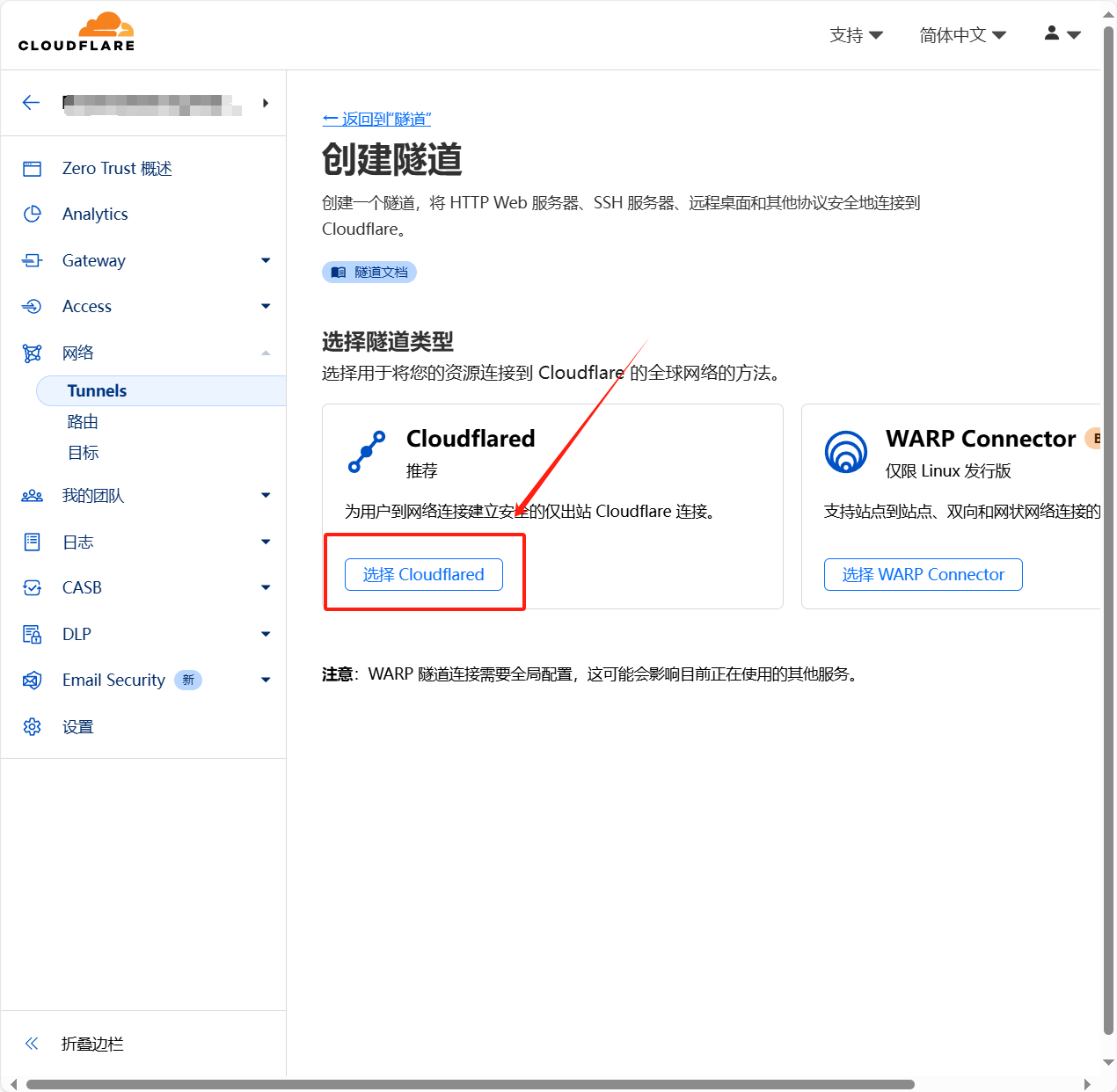The height and width of the screenshot is (1092, 1117).
Task: Click the horizontal scrollbar at bottom
Action: pyautogui.click(x=470, y=1084)
